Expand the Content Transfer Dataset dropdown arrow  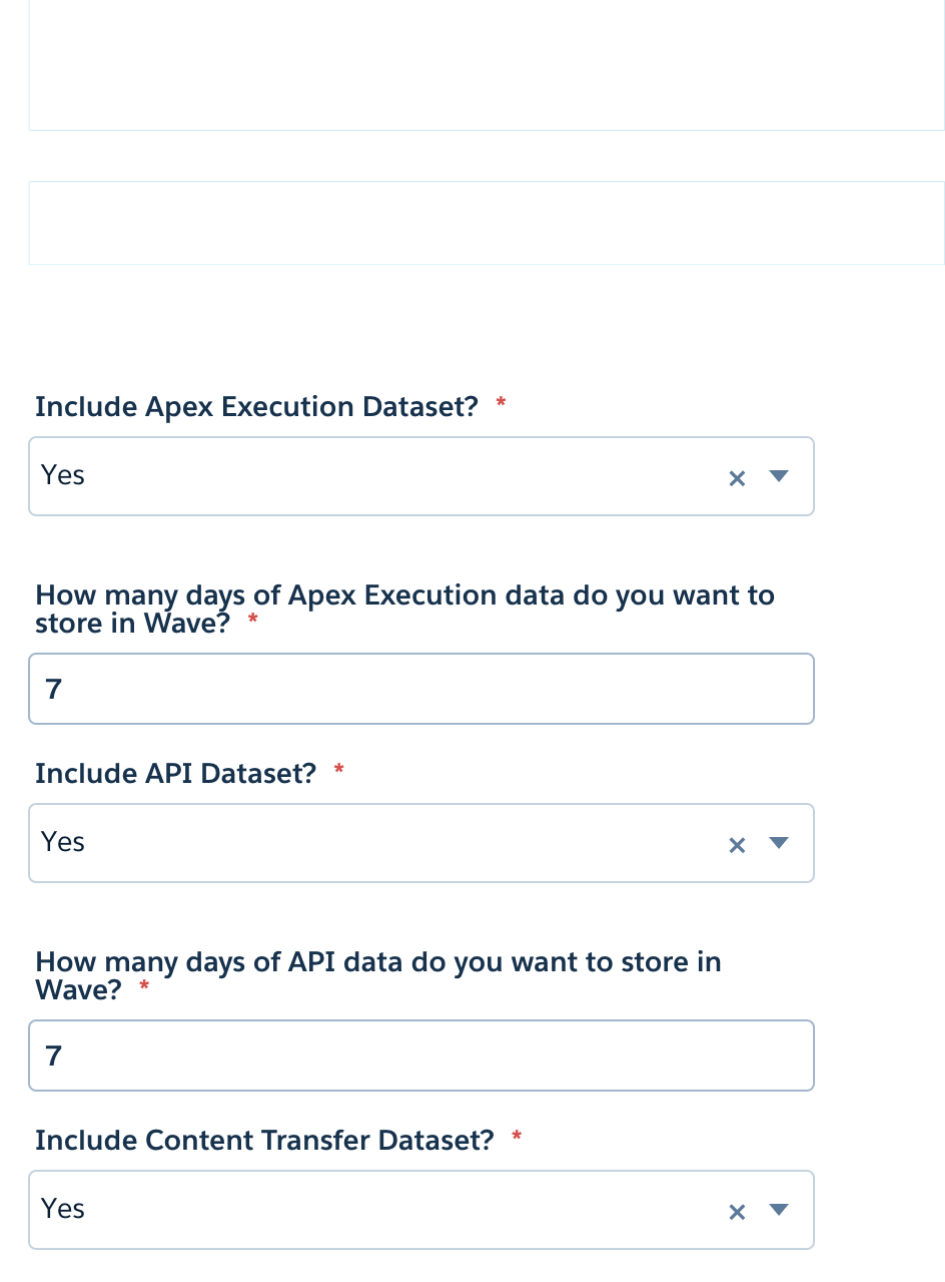780,1211
